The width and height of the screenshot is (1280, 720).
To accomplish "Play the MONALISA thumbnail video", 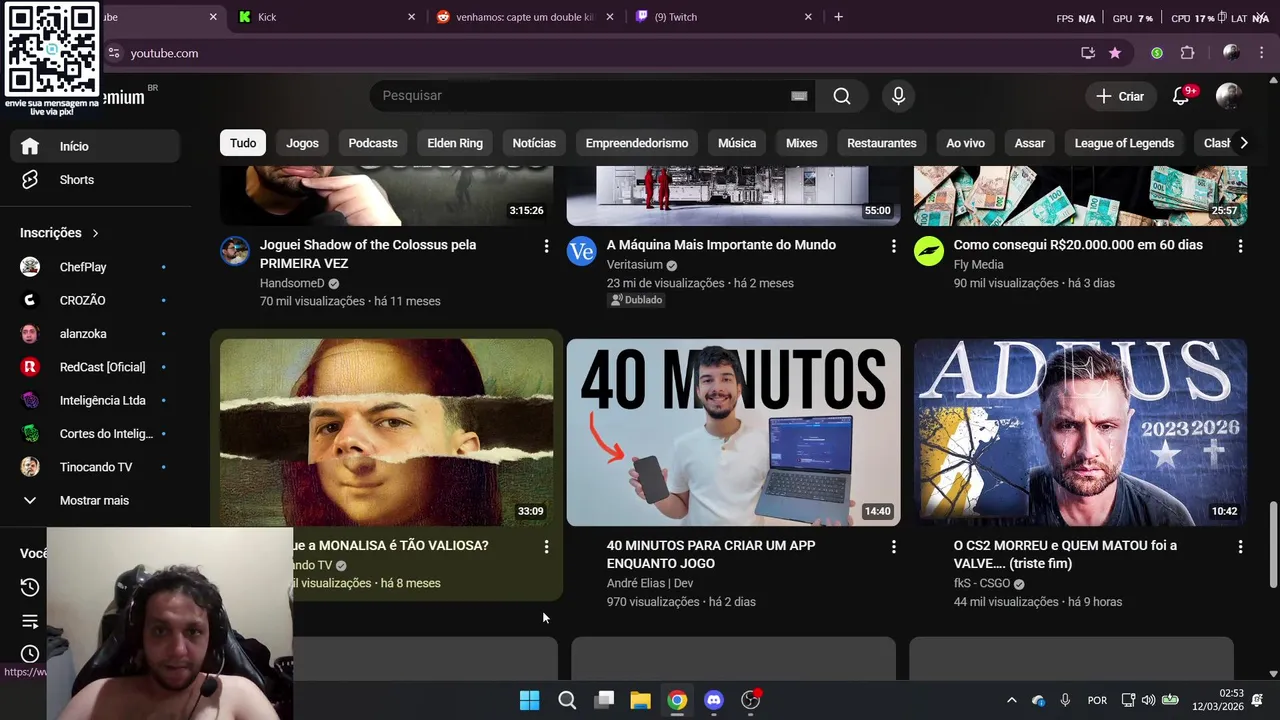I will (387, 432).
